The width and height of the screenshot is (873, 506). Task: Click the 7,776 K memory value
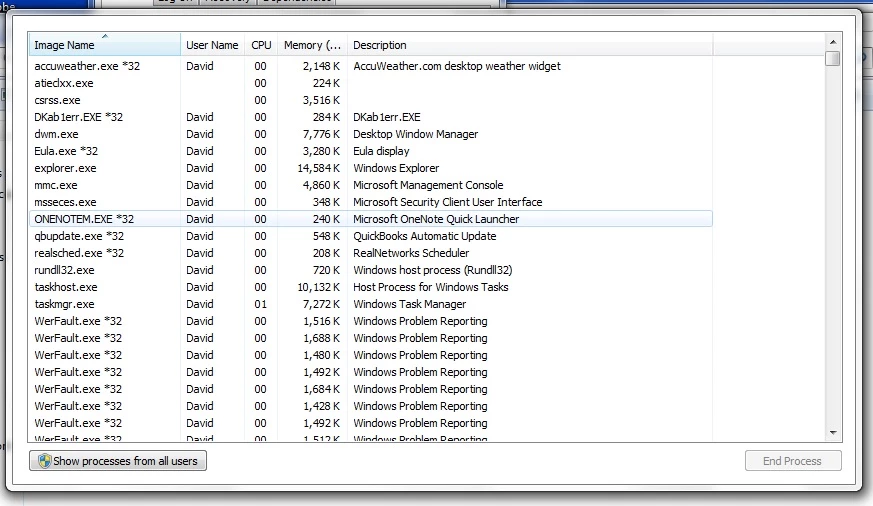(321, 134)
